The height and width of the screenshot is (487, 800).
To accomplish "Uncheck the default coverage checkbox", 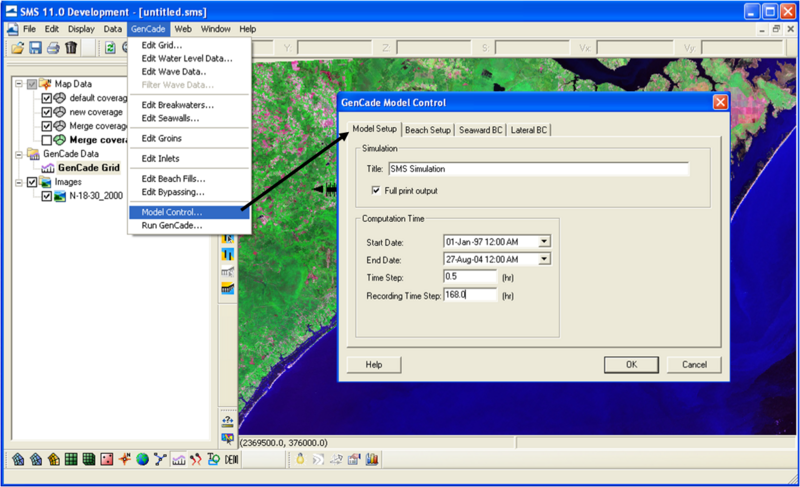I will coord(46,98).
